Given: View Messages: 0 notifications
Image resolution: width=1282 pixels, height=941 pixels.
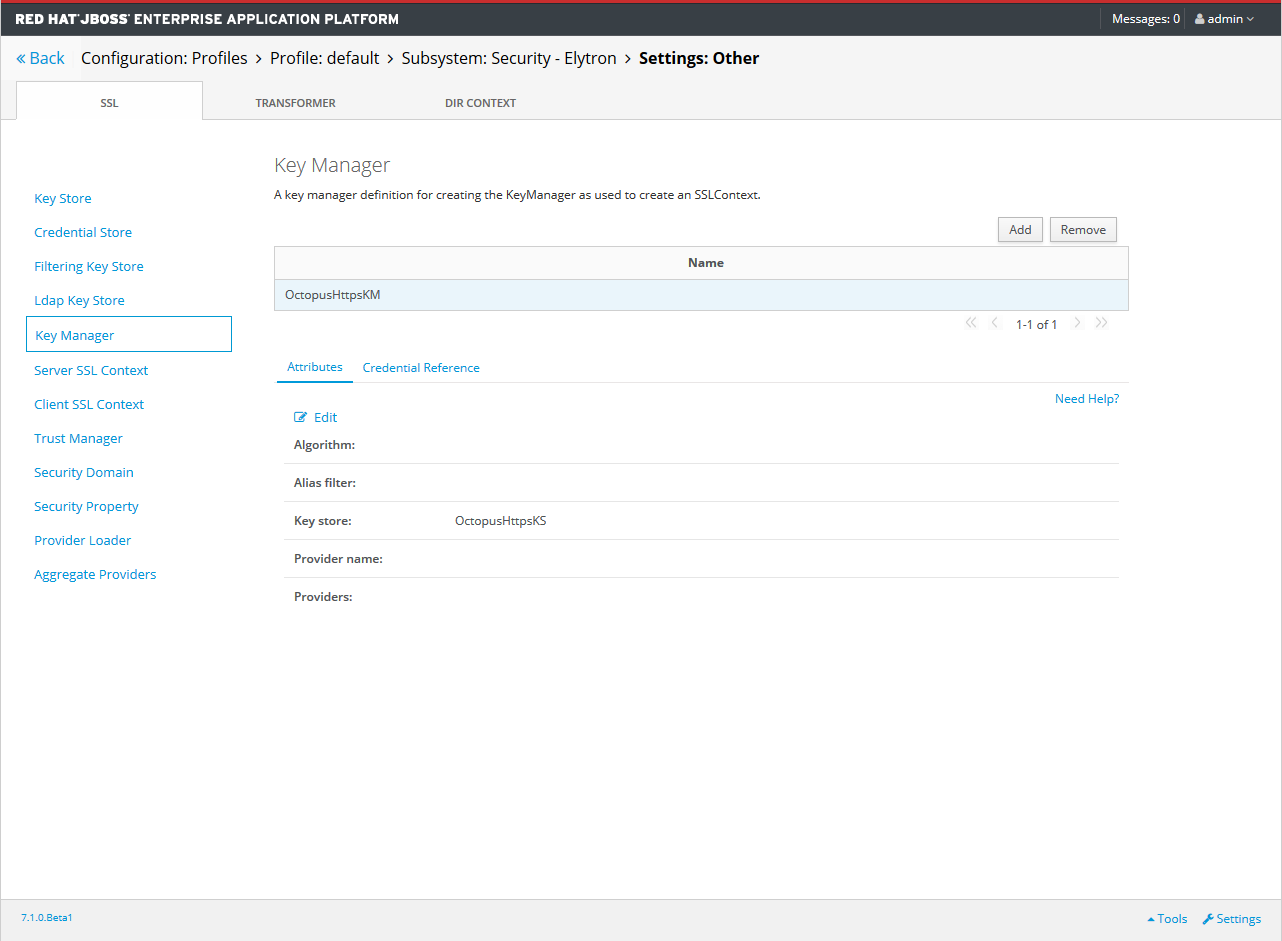Looking at the screenshot, I should coord(1145,19).
